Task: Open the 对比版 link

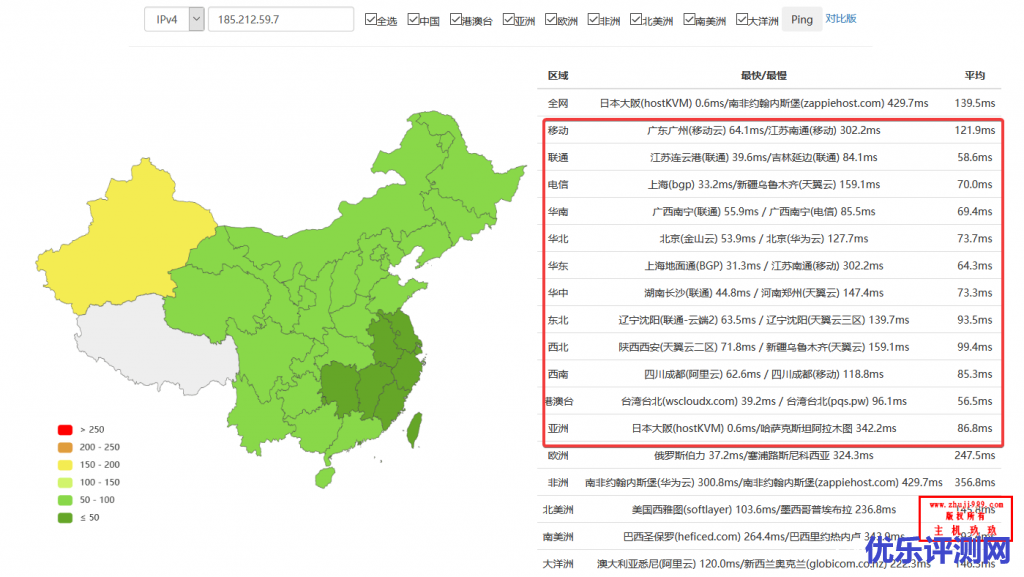Action: coord(840,19)
